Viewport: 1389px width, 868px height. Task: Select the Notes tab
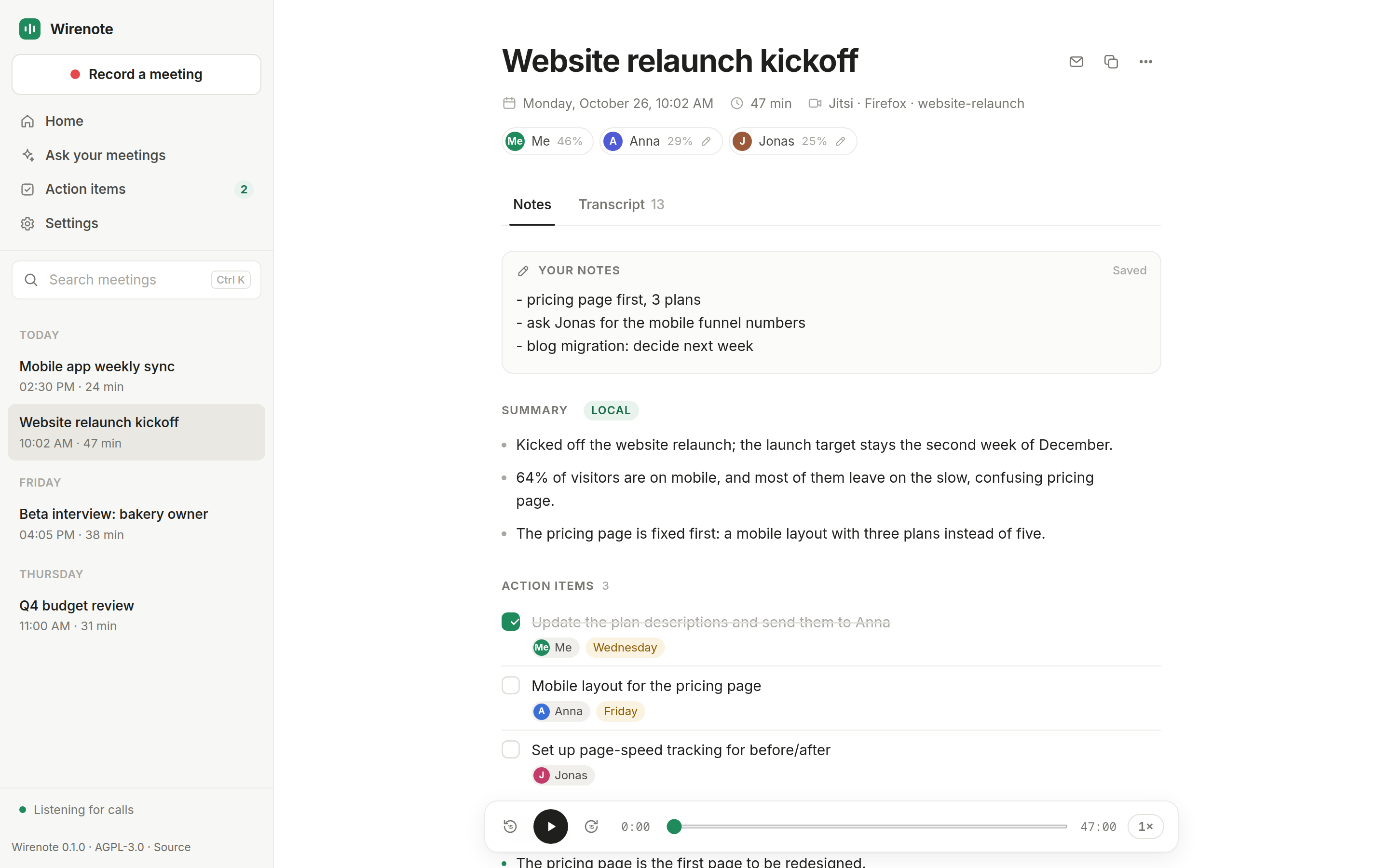pyautogui.click(x=532, y=204)
